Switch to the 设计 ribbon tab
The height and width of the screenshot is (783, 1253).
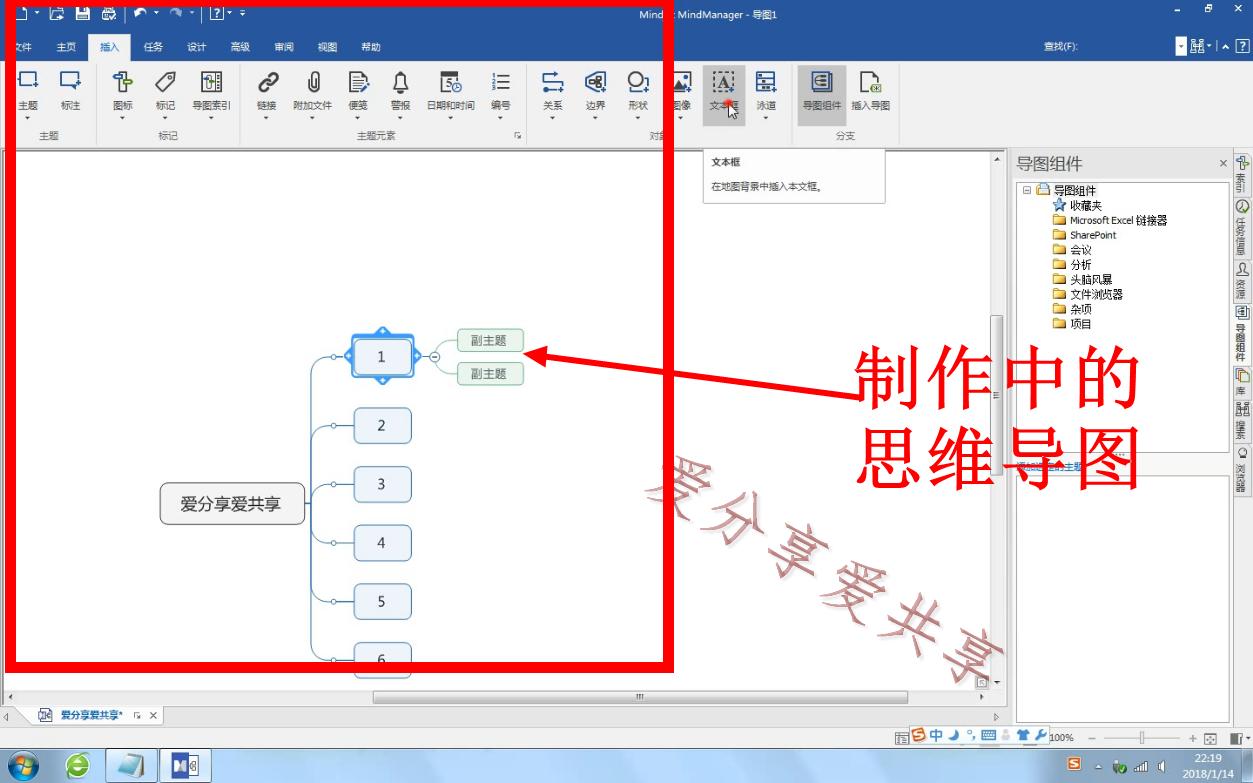coord(196,46)
